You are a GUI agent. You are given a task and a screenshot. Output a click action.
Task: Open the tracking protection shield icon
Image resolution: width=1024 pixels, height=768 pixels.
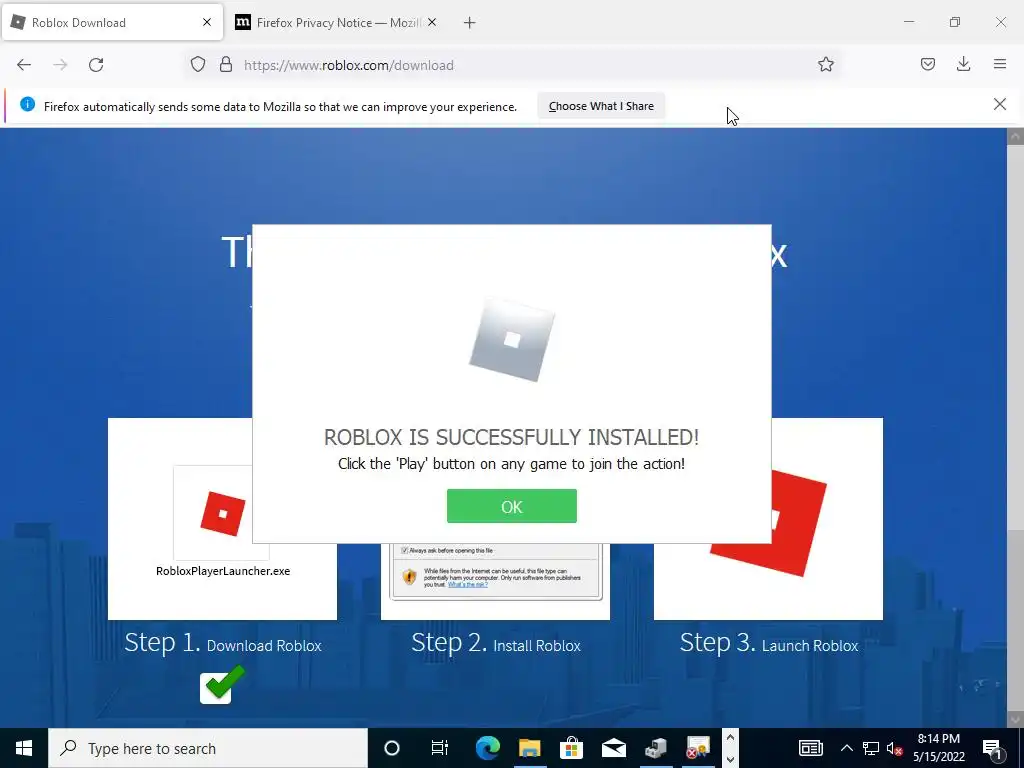tap(198, 65)
